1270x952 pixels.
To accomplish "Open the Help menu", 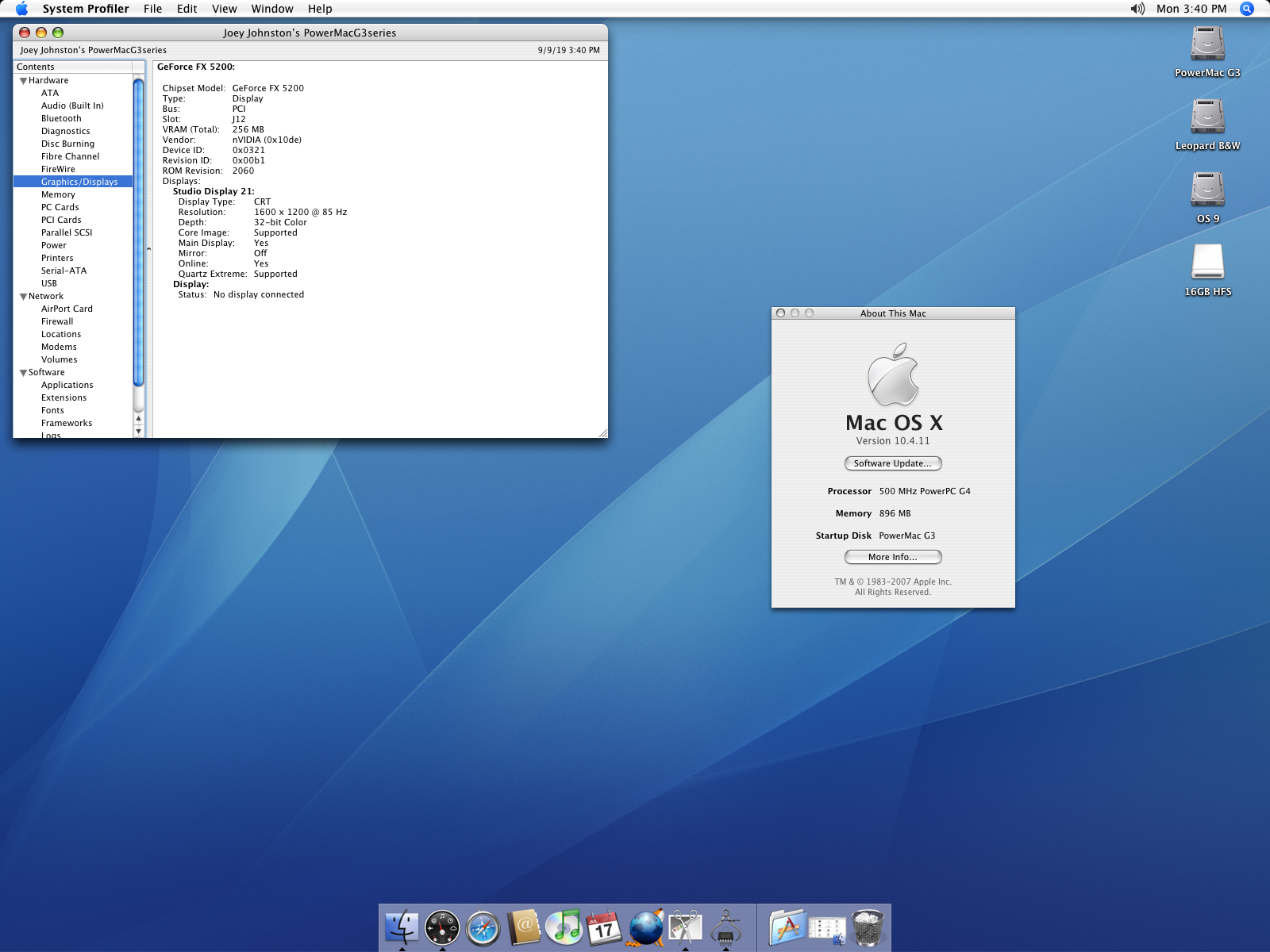I will [320, 9].
